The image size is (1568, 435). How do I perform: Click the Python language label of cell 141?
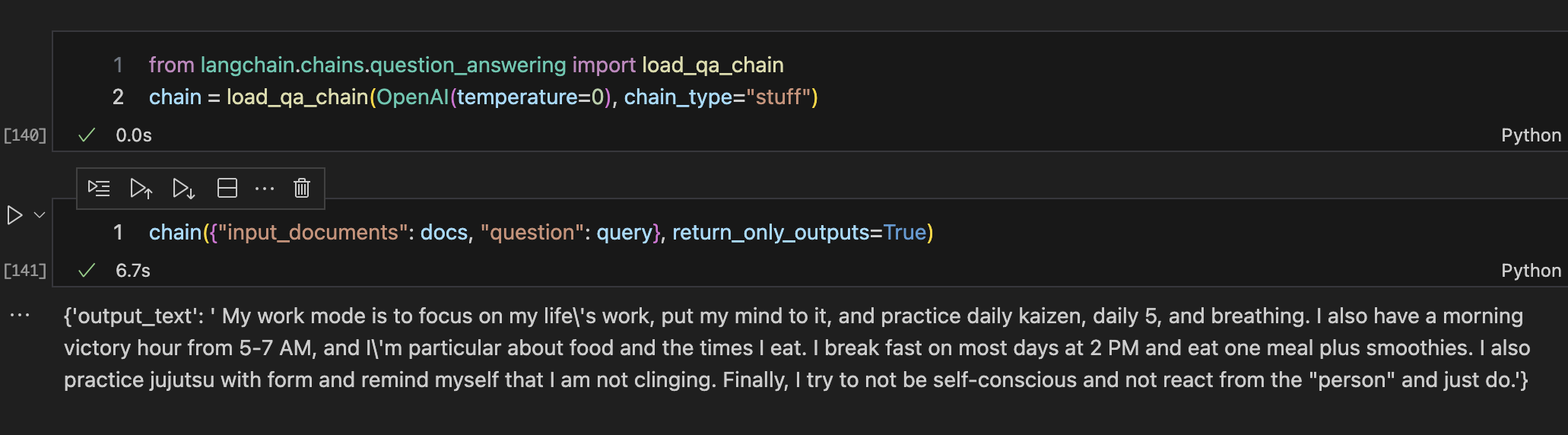(x=1530, y=271)
